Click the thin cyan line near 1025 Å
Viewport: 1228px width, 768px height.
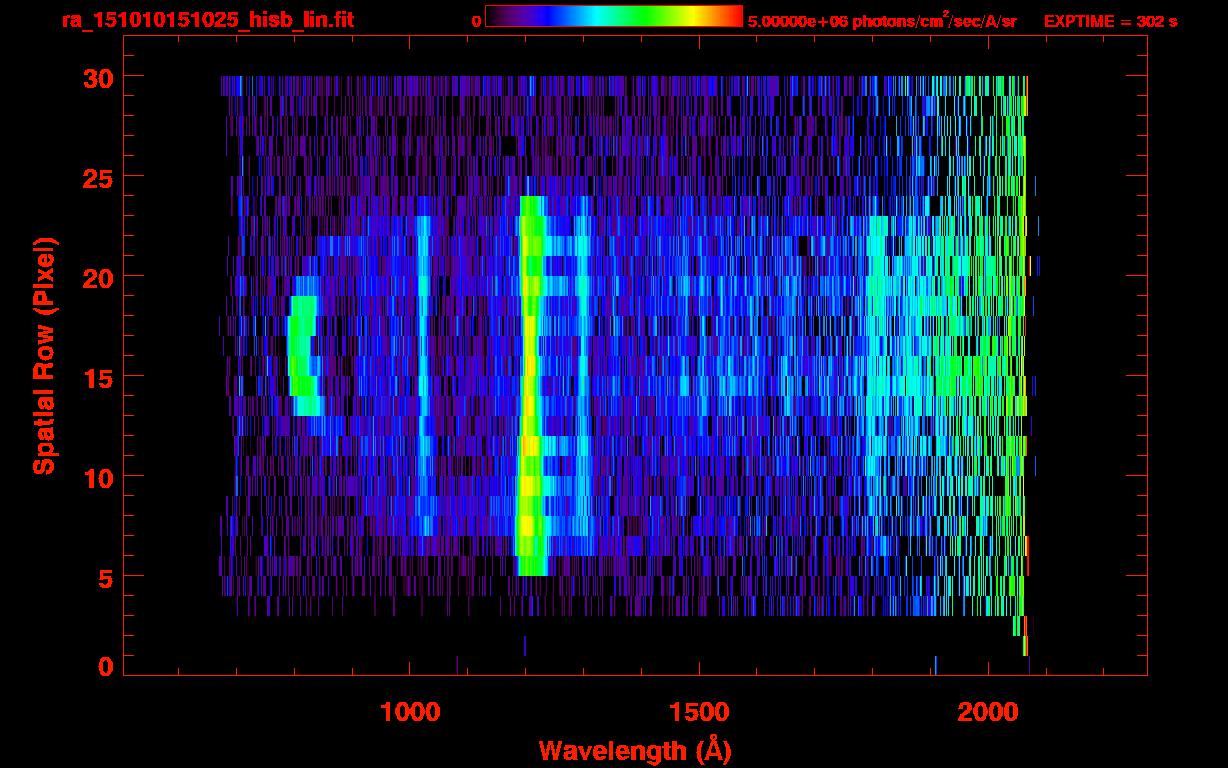tap(424, 375)
